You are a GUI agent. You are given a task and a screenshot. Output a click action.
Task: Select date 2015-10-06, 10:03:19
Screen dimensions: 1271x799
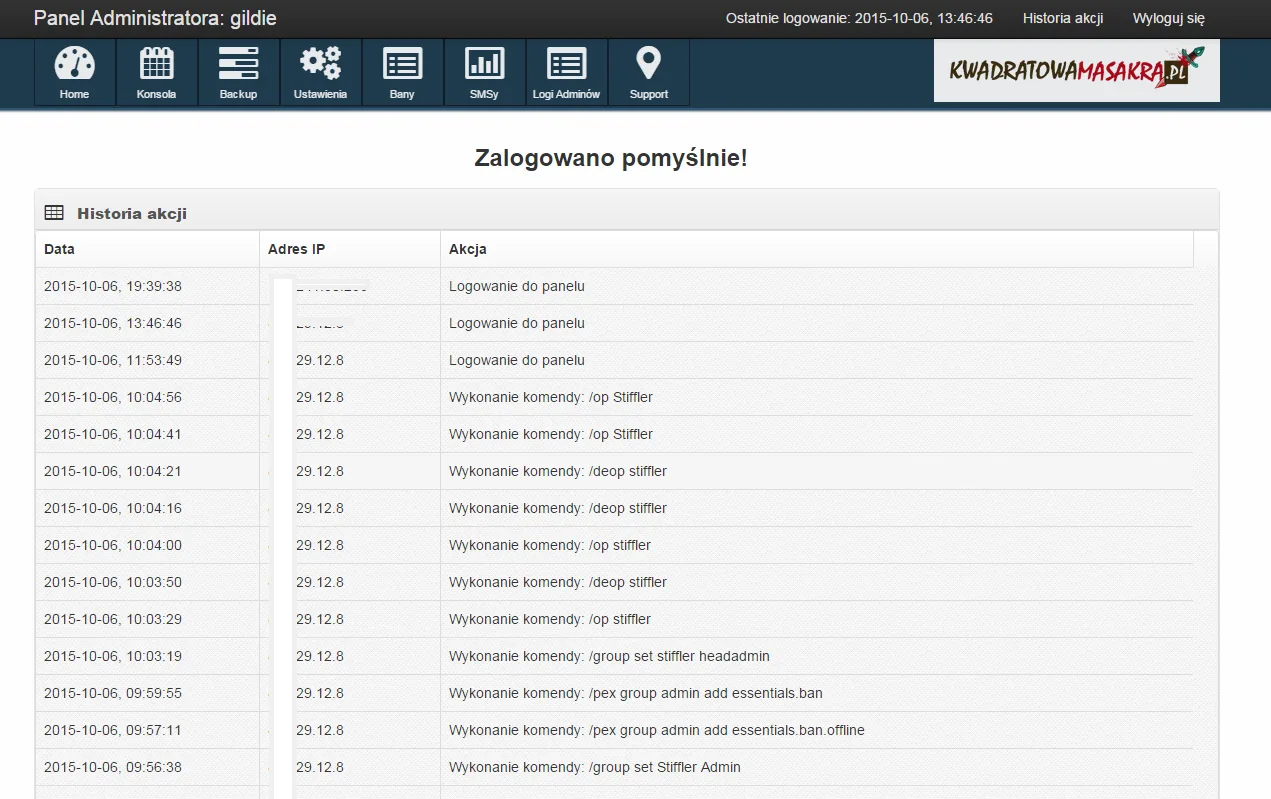point(113,656)
